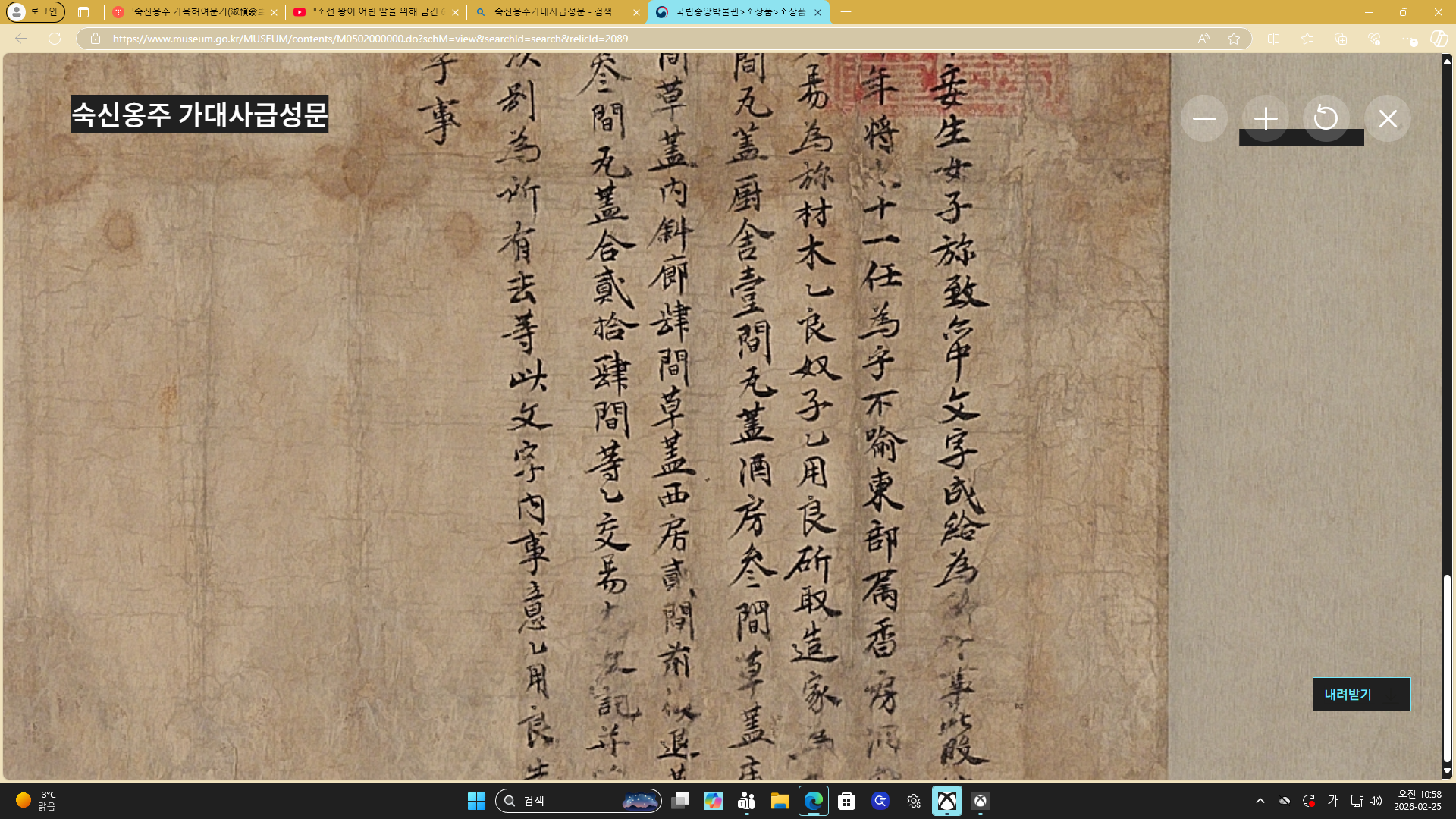Open Browser essentials heartbeat icon
The image size is (1456, 819).
(x=1374, y=39)
